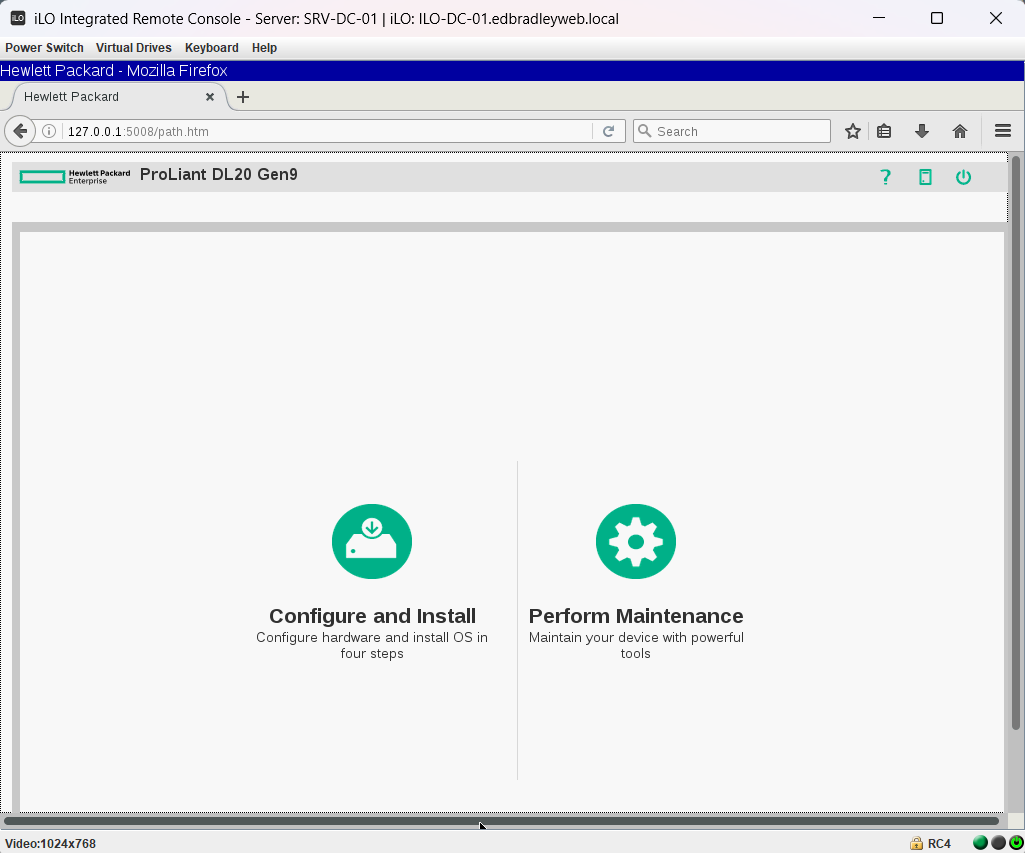
Task: Click the Downloads arrow button
Action: click(921, 130)
